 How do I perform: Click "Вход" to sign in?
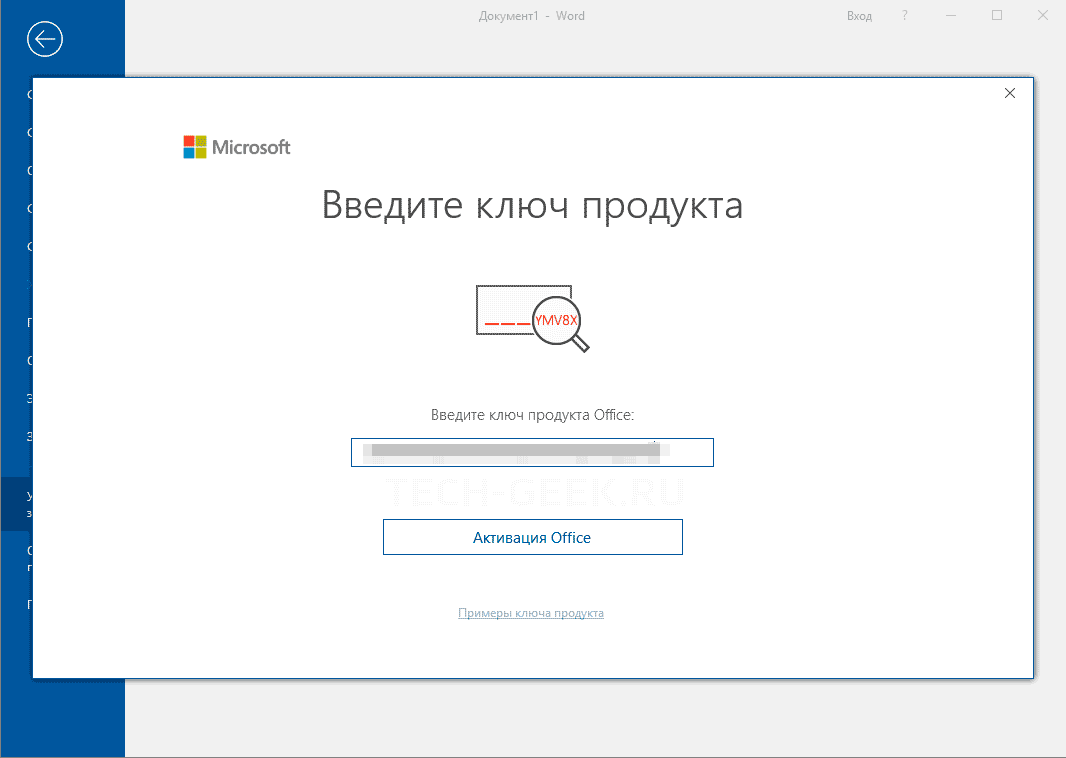coord(859,16)
